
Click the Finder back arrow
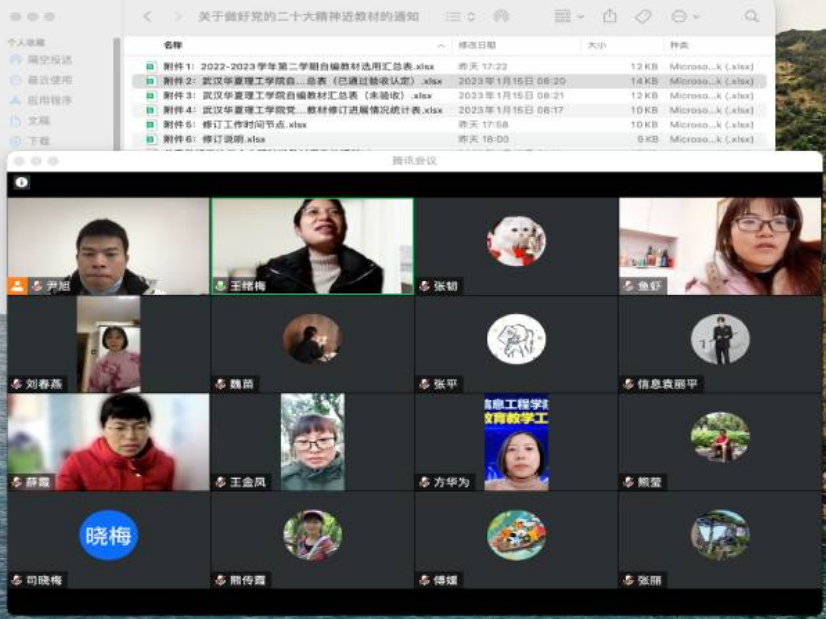(147, 17)
